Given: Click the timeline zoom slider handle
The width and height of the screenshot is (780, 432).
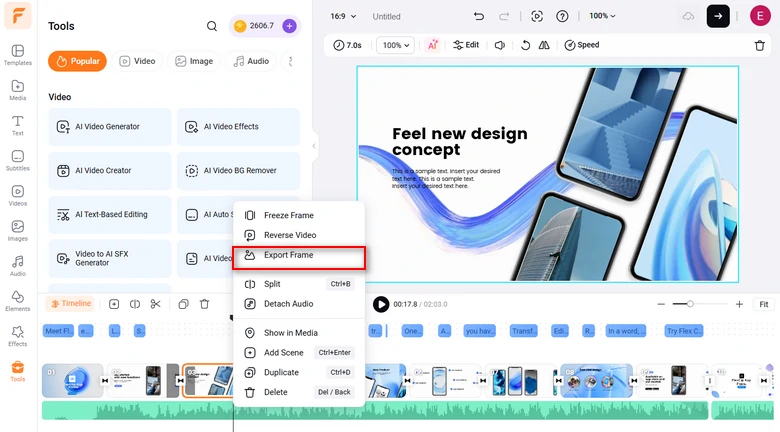Looking at the screenshot, I should click(689, 304).
